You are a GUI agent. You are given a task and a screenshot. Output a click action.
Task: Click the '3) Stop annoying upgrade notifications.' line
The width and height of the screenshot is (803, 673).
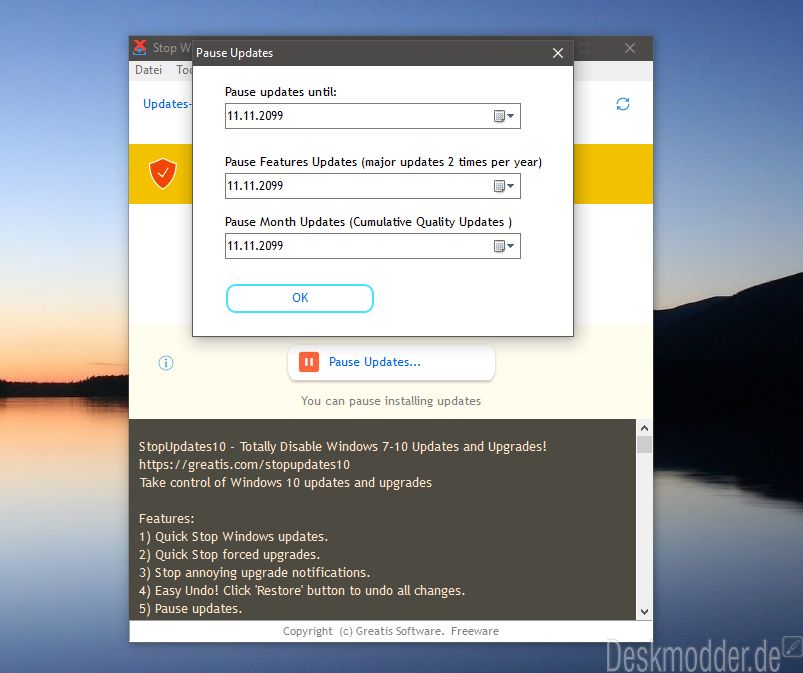255,572
